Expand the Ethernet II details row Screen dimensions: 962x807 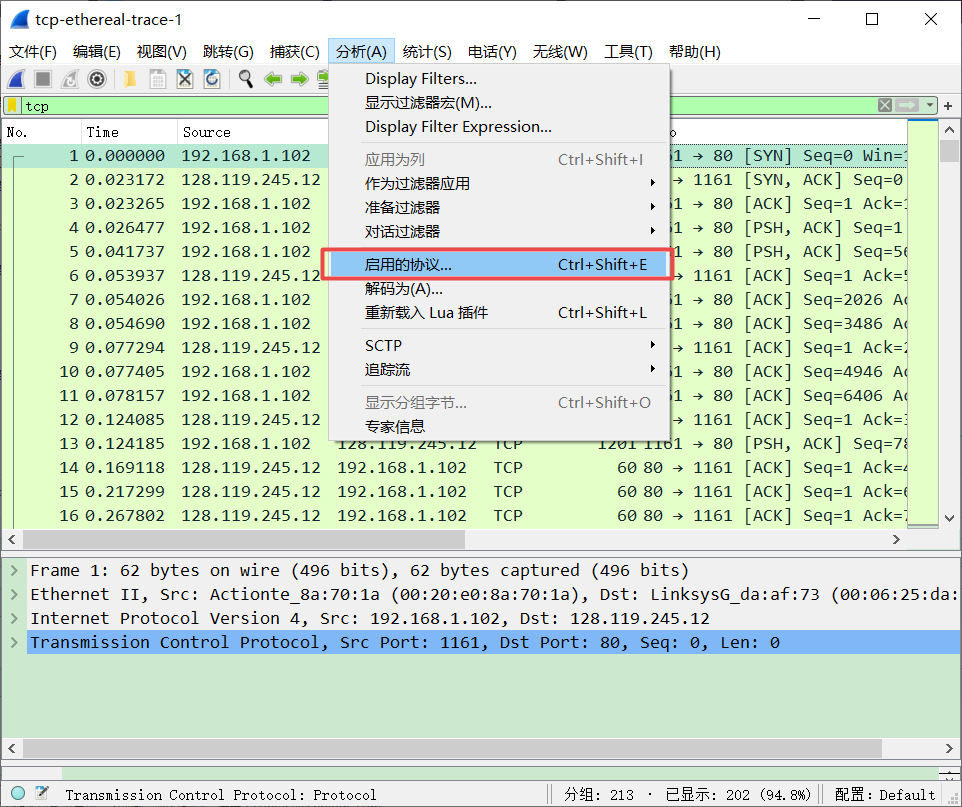click(14, 595)
